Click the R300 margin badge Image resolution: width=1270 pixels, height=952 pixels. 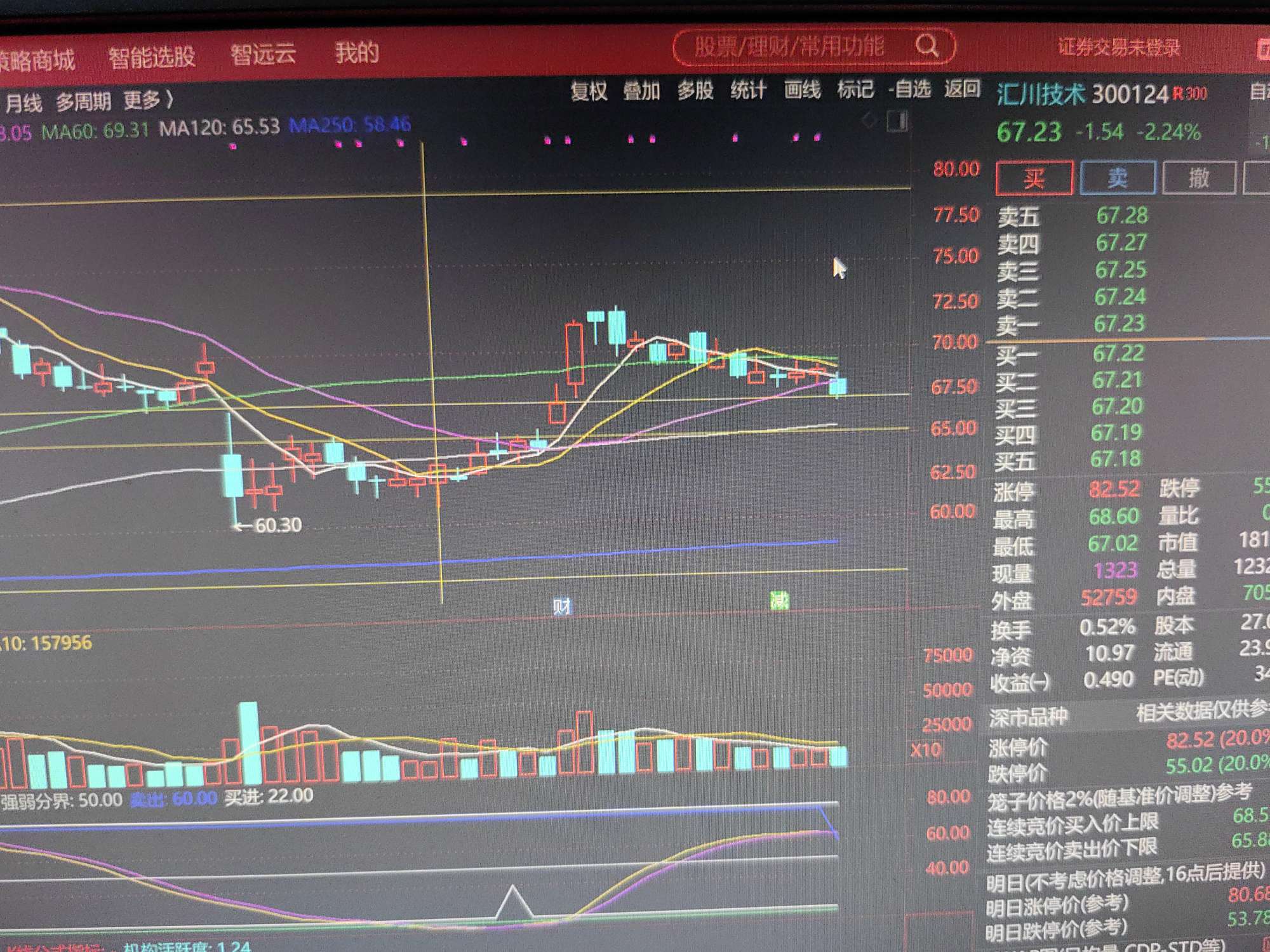[x=1189, y=94]
